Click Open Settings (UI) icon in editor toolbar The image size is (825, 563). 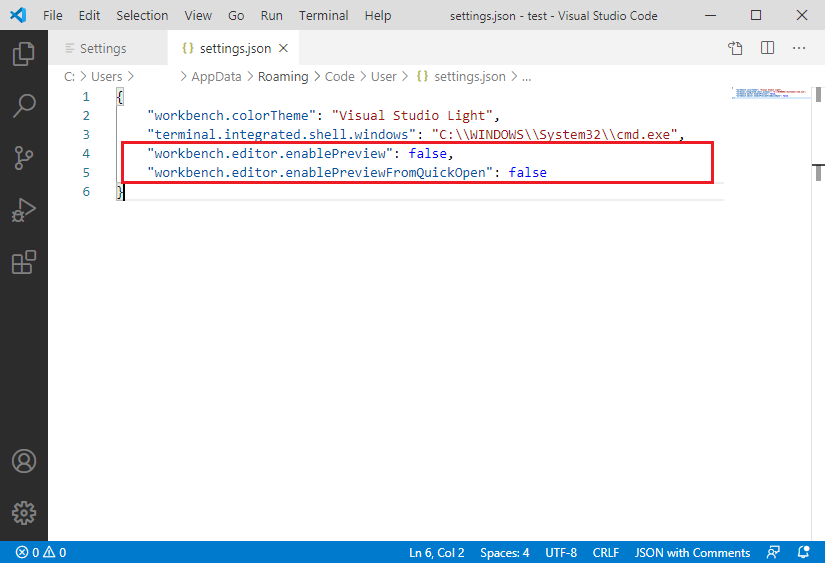point(735,48)
